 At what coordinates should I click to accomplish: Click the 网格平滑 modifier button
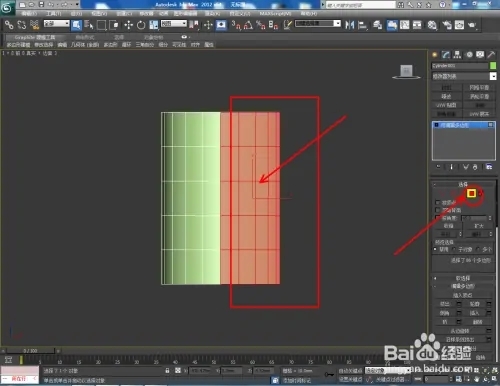click(x=479, y=88)
